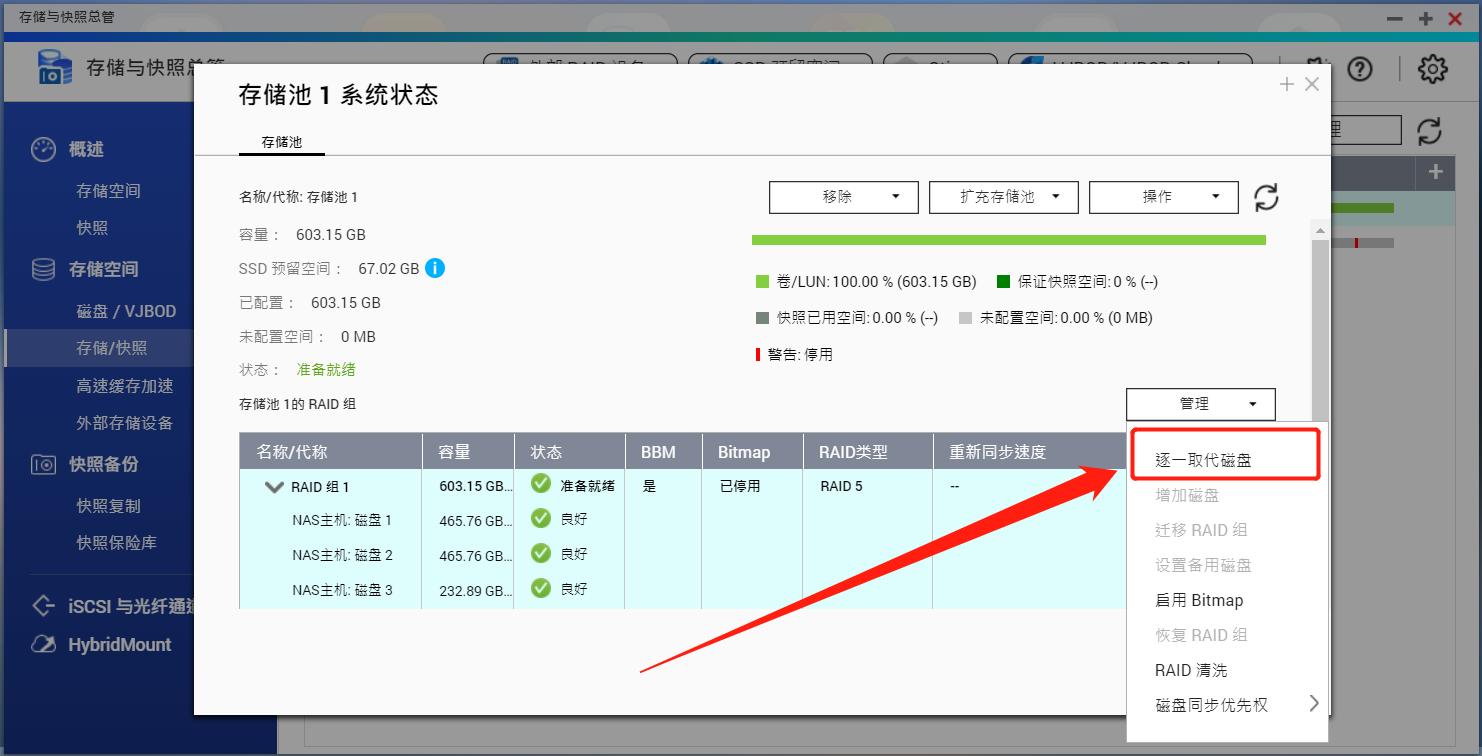Click the 管理 button above the RAID table
The width and height of the screenshot is (1482, 756).
(1200, 404)
